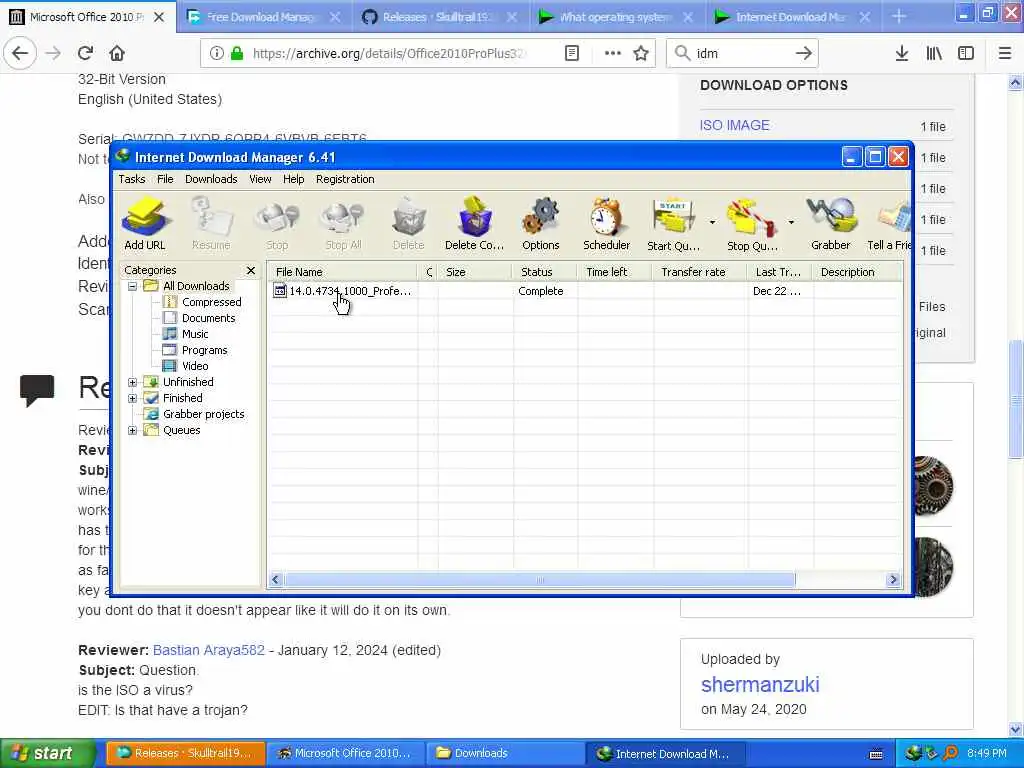Click the download list horizontal scrollbar
Viewport: 1024px width, 768px height.
539,580
